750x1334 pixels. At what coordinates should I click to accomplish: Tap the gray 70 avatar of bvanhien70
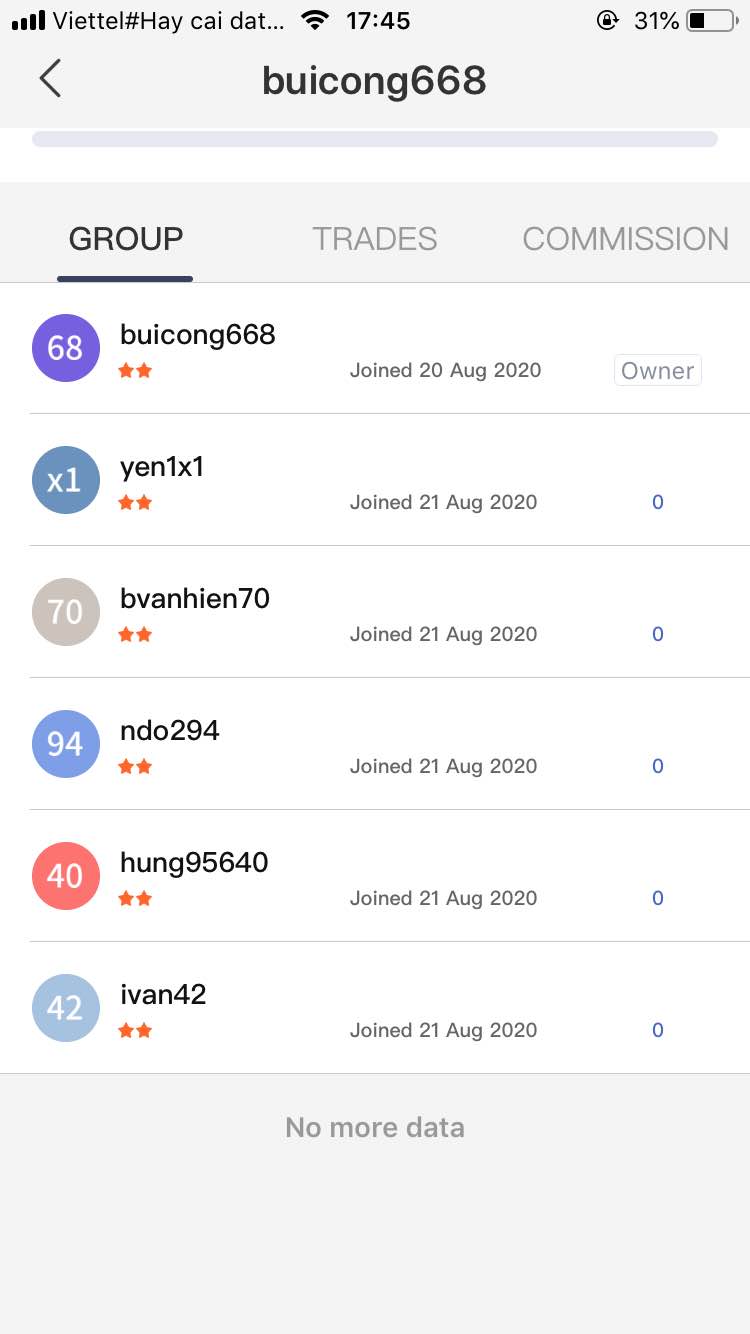(66, 612)
